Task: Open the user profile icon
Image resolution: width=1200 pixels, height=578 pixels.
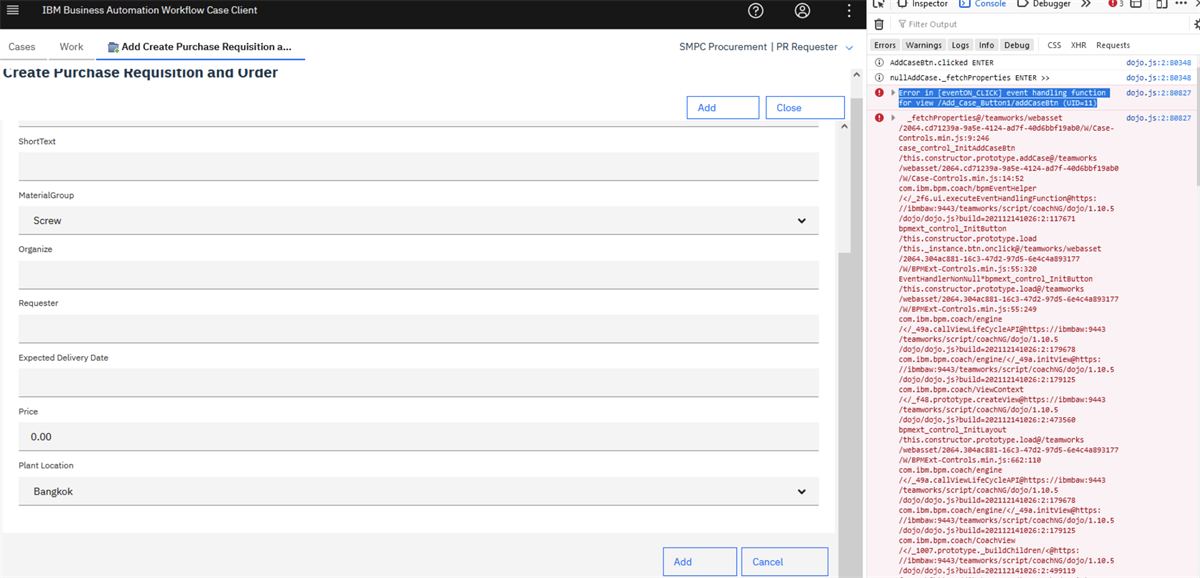Action: pyautogui.click(x=802, y=11)
